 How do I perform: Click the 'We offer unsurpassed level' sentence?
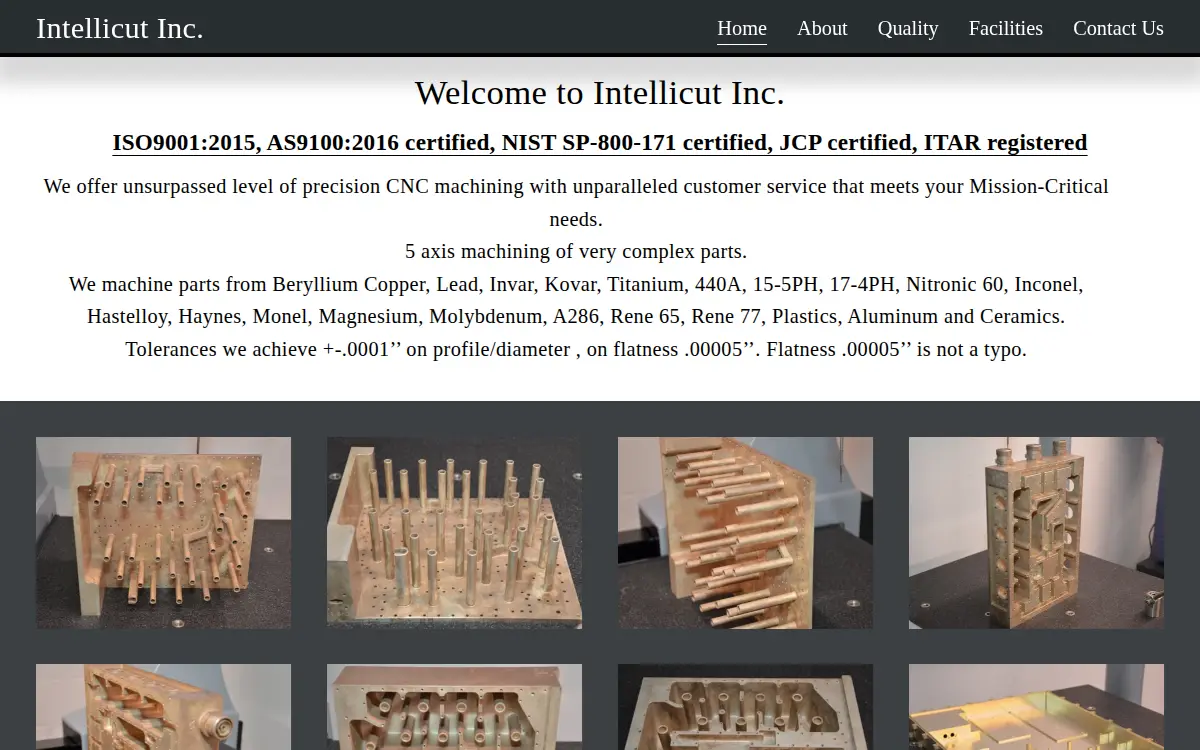click(576, 202)
